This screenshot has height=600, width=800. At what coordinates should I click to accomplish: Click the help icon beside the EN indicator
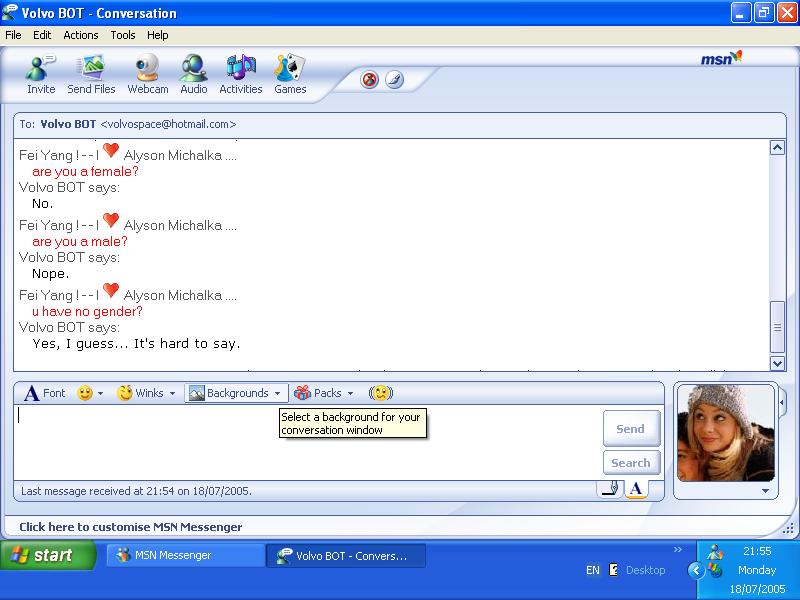(614, 570)
